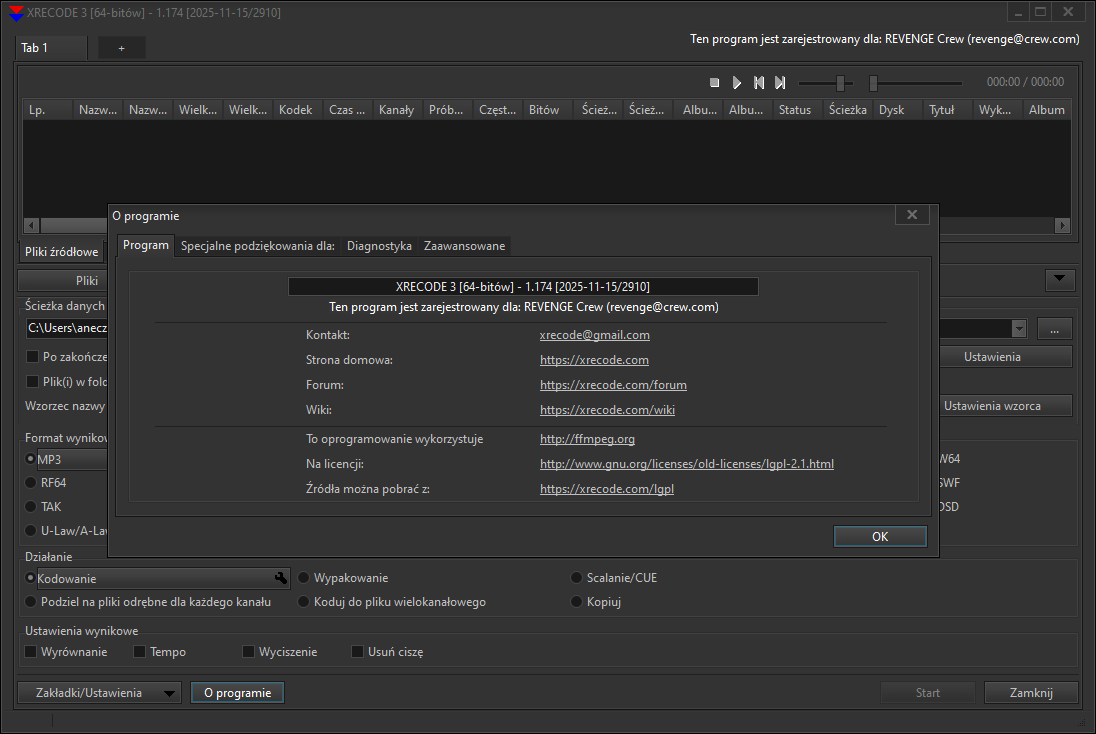Select the MP3 format radio
1096x734 pixels.
[30, 459]
